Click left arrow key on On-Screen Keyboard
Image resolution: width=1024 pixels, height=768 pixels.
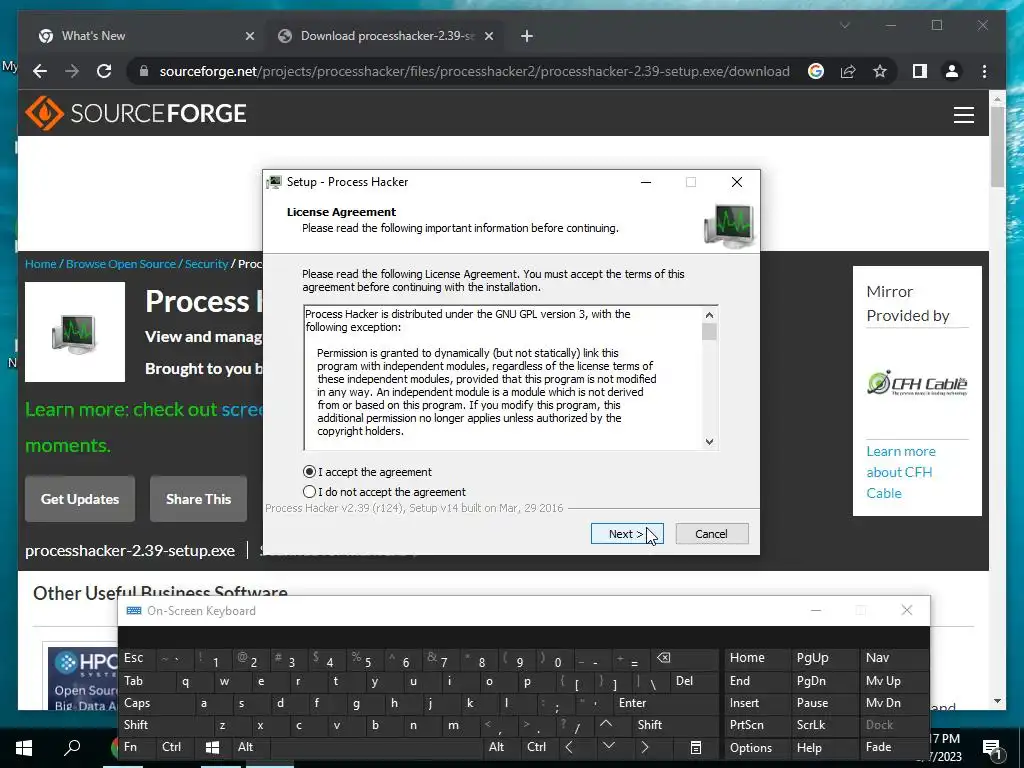tap(569, 747)
